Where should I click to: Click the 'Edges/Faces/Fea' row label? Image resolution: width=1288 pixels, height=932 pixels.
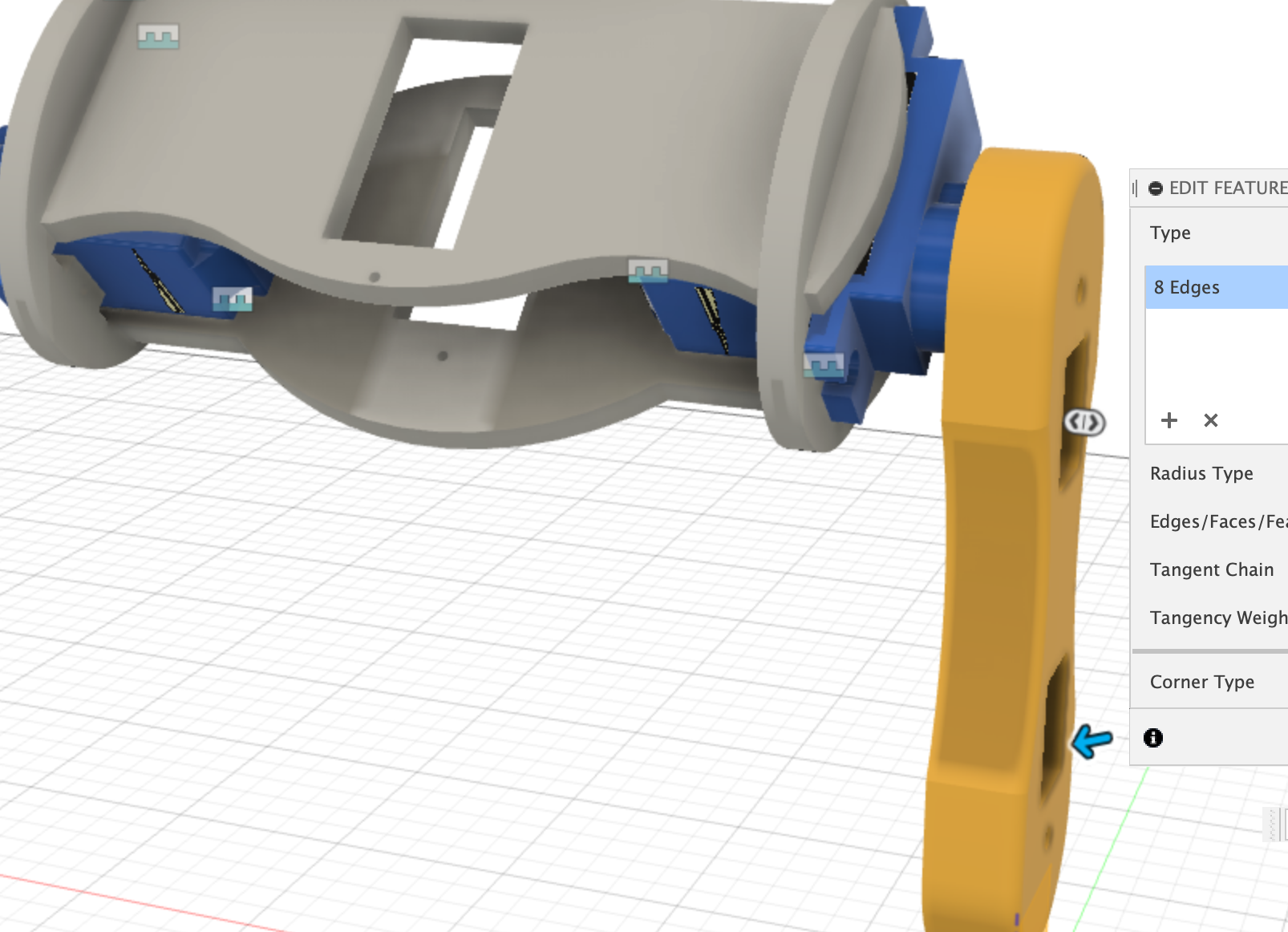click(x=1218, y=521)
